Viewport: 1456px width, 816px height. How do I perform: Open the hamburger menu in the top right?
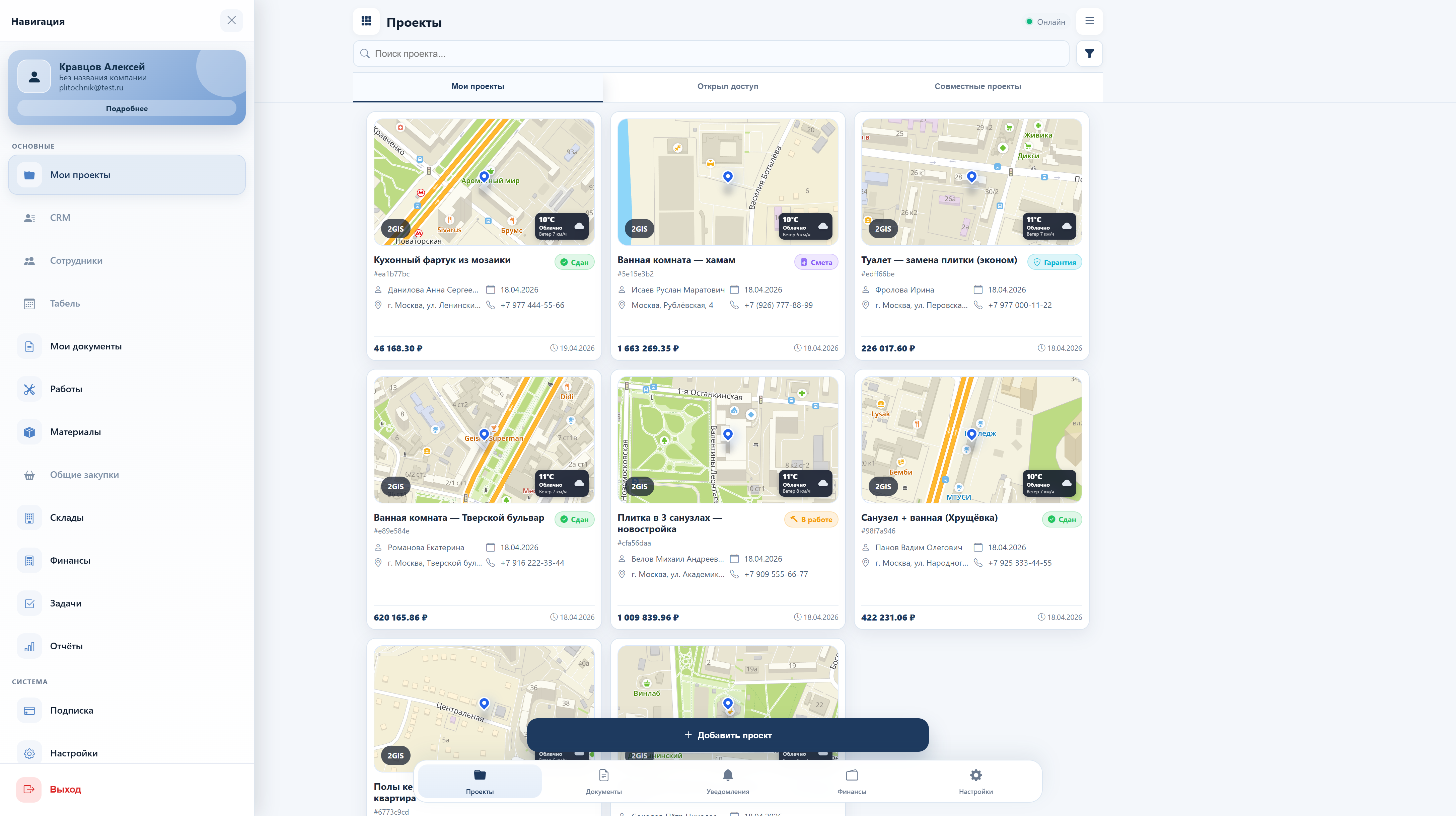coord(1089,21)
